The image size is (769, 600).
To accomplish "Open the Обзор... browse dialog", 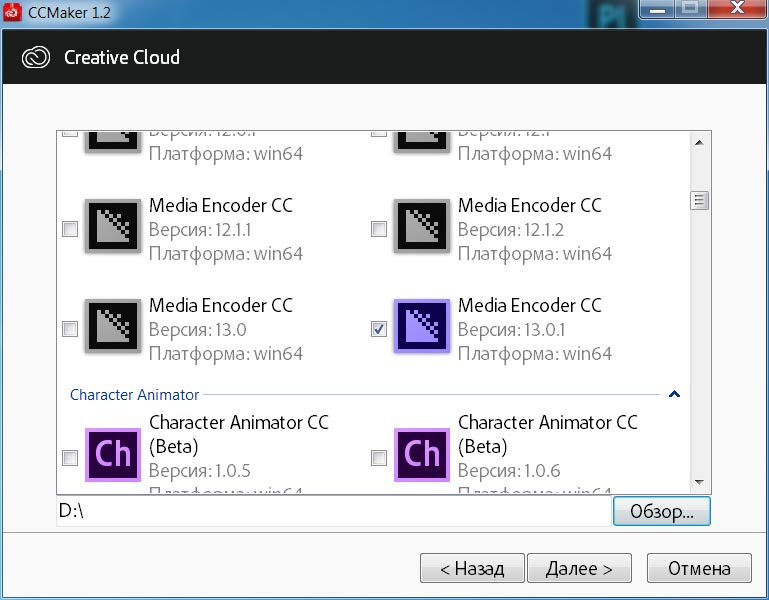I will [662, 511].
